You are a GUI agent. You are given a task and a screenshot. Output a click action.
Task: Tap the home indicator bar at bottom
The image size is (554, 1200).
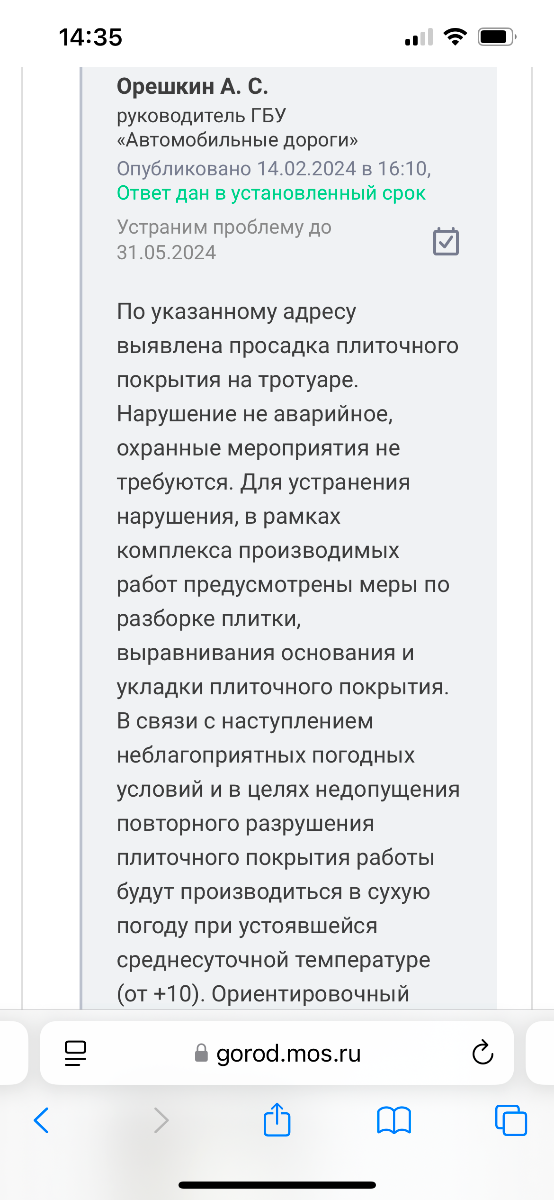tap(277, 1186)
